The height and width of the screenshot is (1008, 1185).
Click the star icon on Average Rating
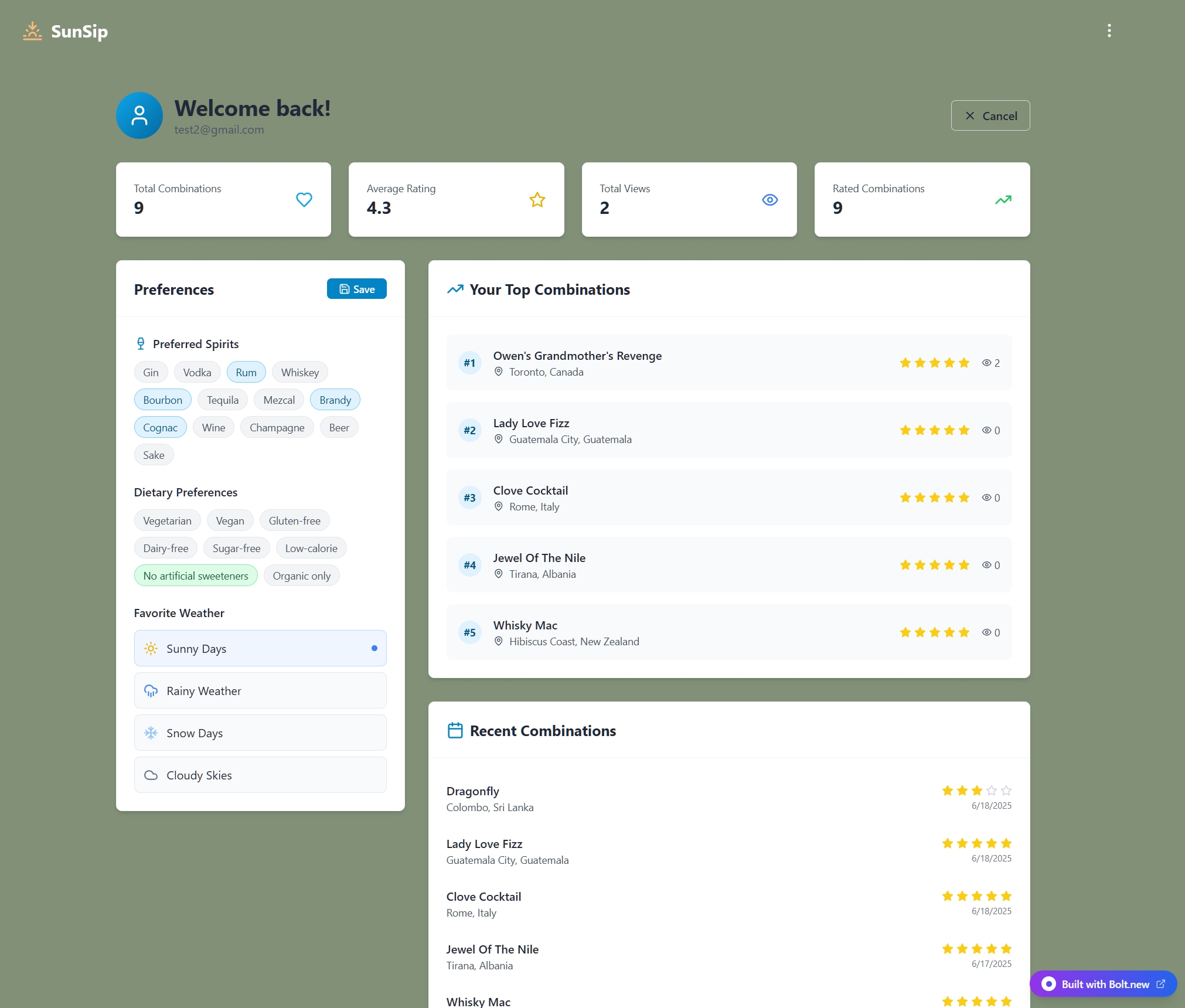coord(537,200)
